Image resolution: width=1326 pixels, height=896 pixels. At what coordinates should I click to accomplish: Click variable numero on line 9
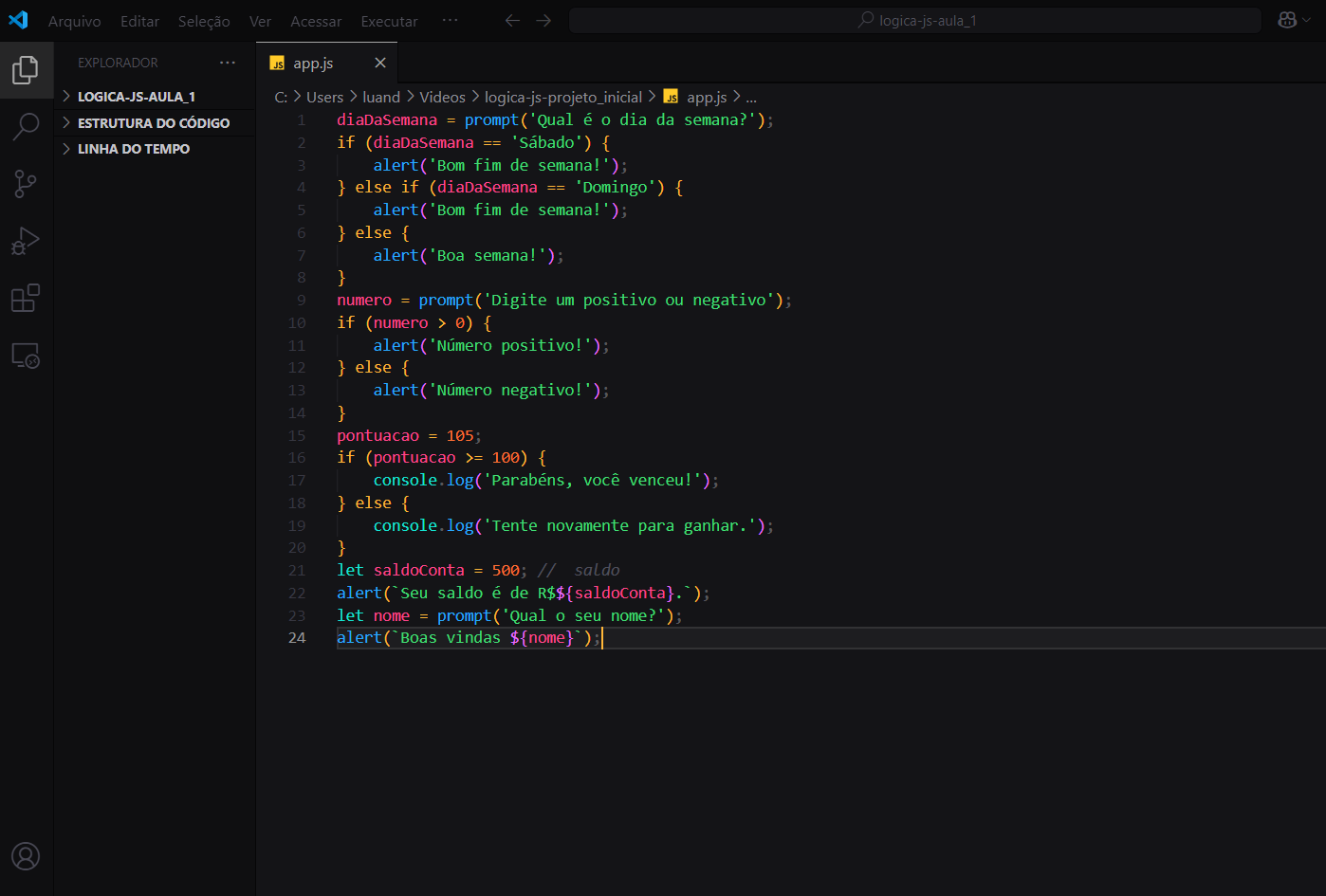364,300
